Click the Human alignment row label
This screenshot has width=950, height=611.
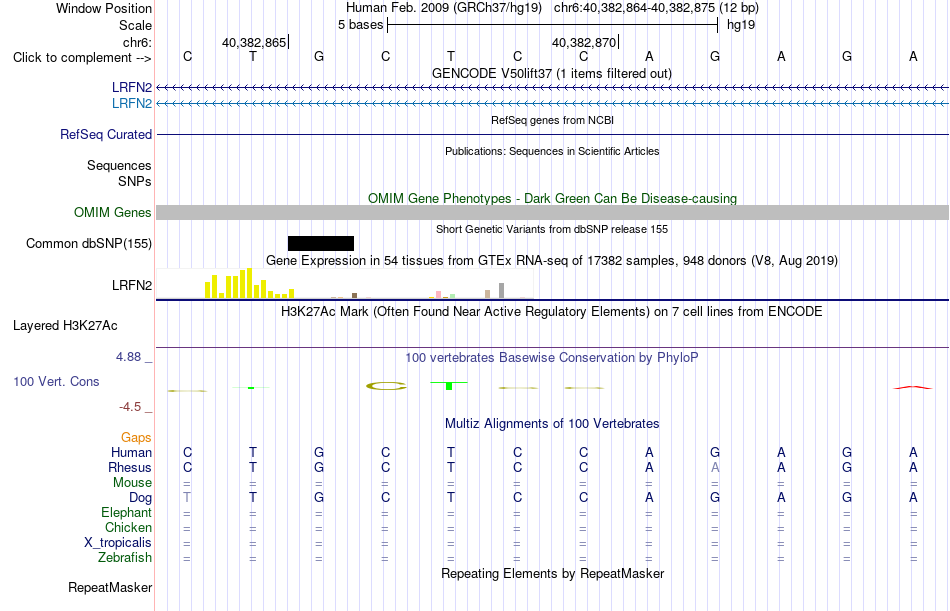pos(131,453)
